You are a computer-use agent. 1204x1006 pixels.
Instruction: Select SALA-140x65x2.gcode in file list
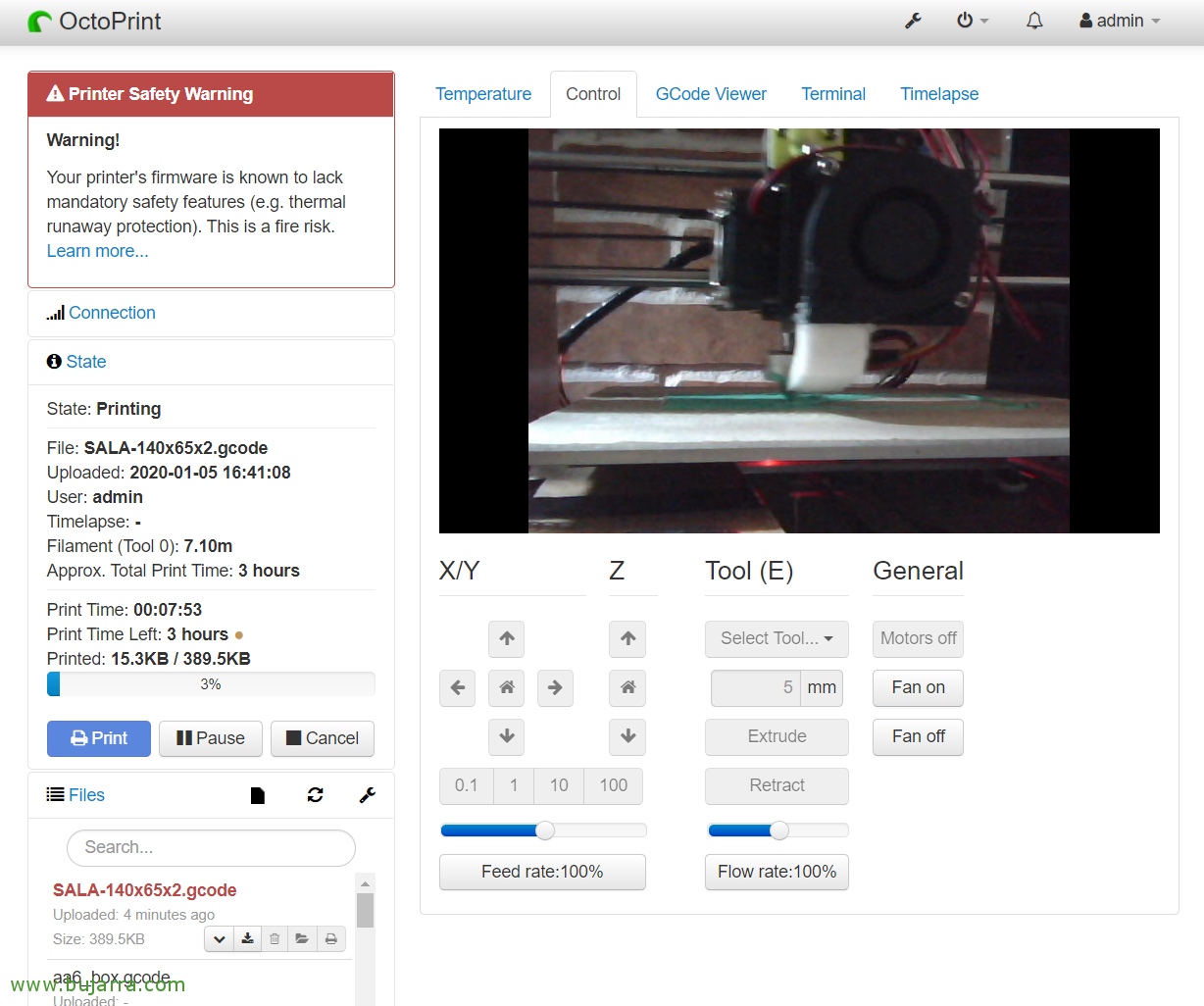point(145,890)
